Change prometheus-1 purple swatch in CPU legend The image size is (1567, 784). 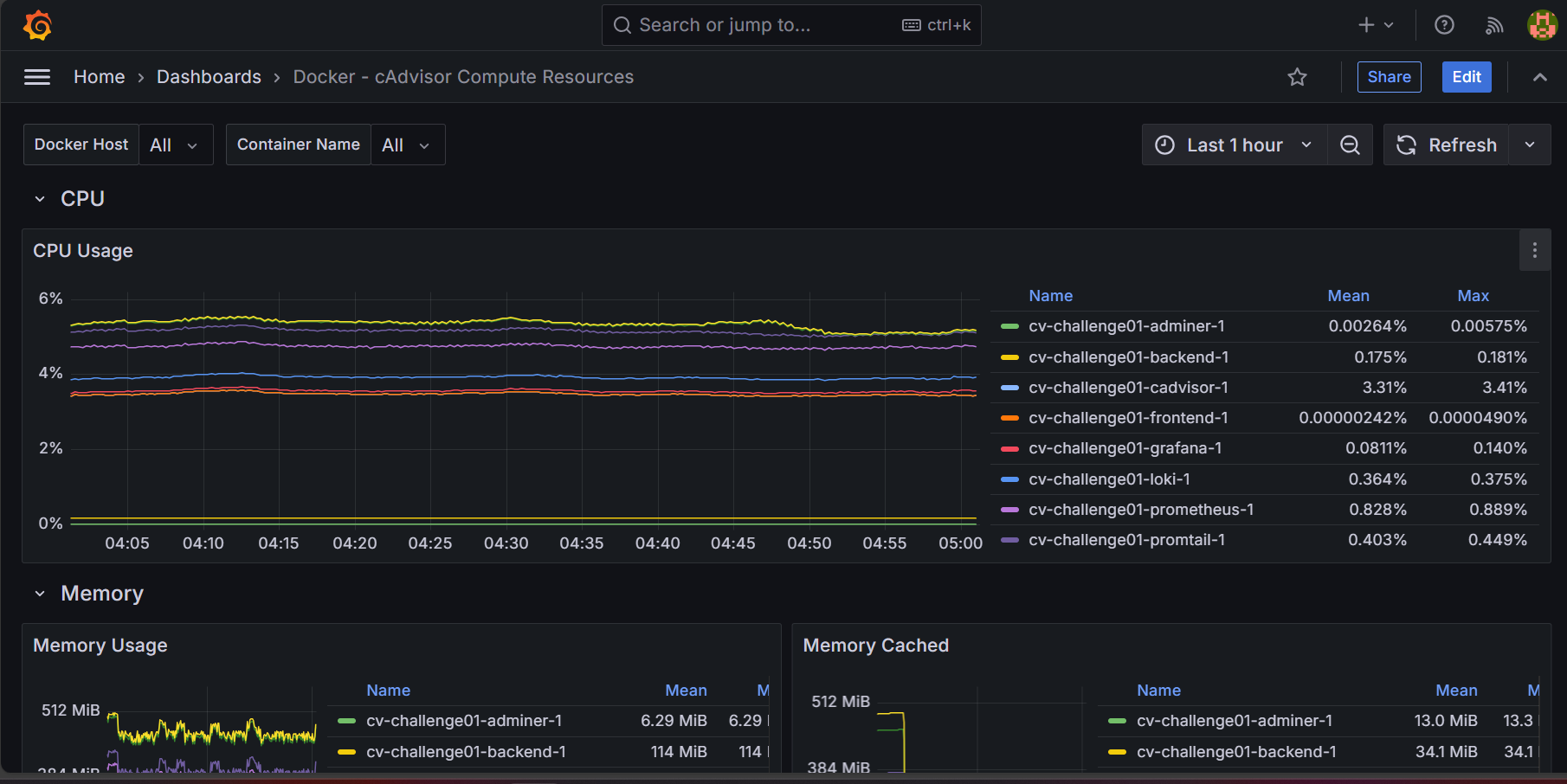pyautogui.click(x=1009, y=510)
